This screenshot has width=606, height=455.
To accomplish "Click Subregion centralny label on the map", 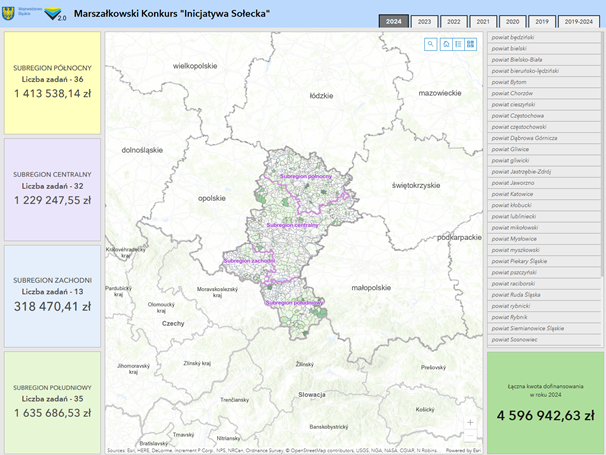I will tap(291, 225).
